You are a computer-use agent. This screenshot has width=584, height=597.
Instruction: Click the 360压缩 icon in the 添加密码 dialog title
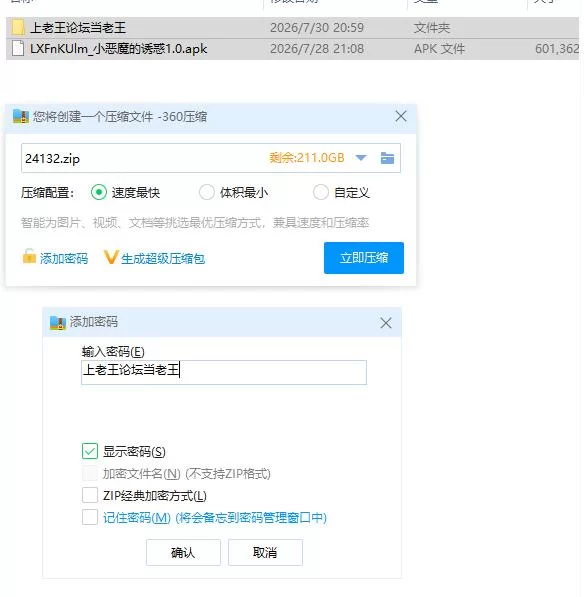click(x=58, y=322)
